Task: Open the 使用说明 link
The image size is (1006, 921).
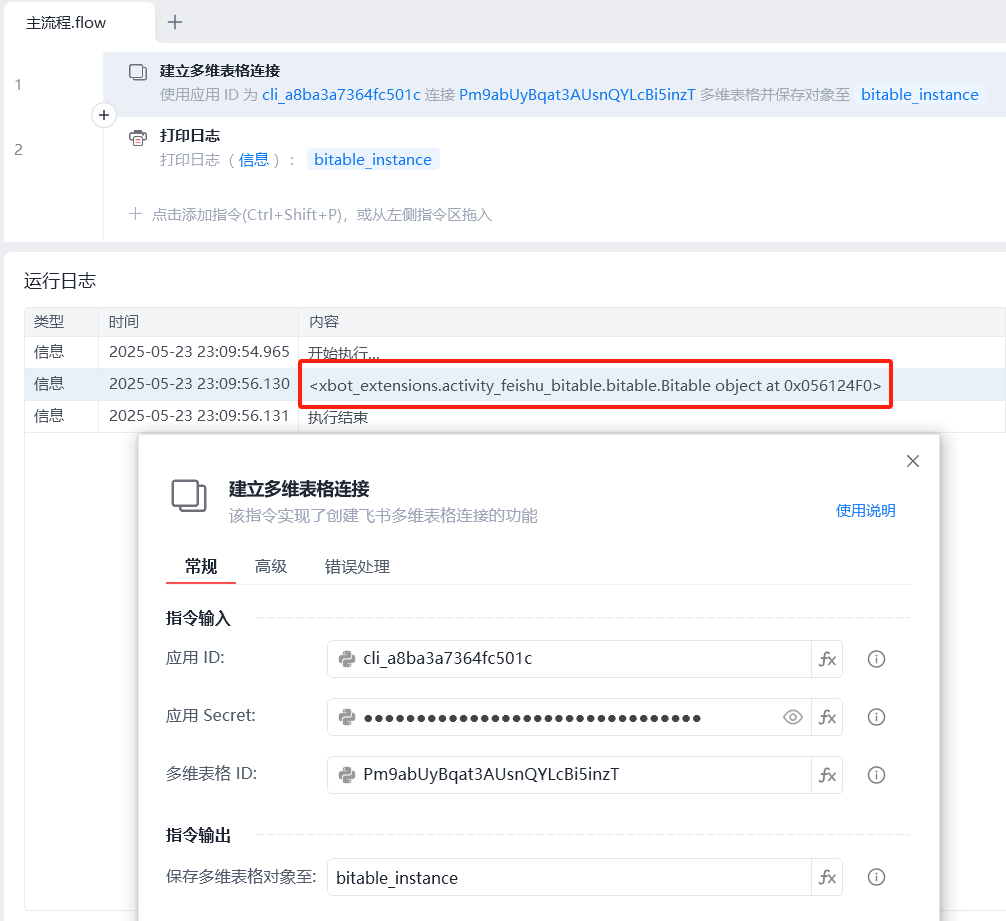Action: pos(865,511)
